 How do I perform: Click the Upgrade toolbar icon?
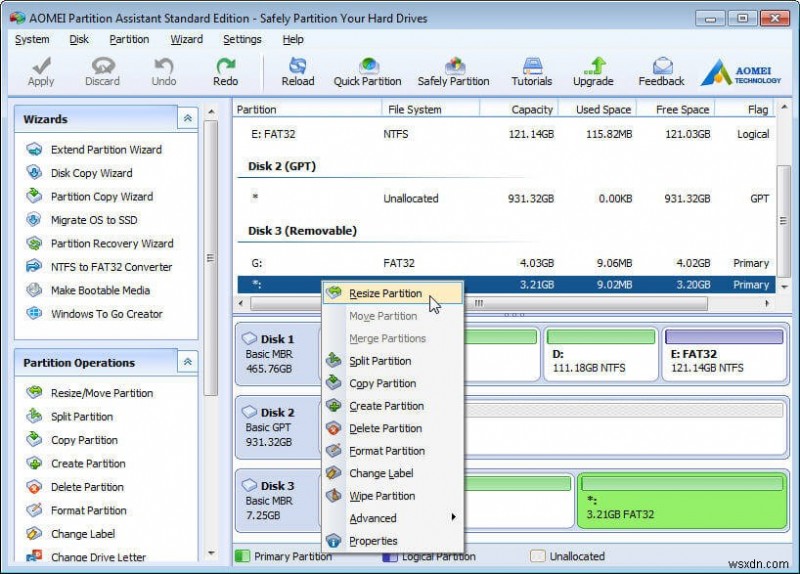[593, 71]
